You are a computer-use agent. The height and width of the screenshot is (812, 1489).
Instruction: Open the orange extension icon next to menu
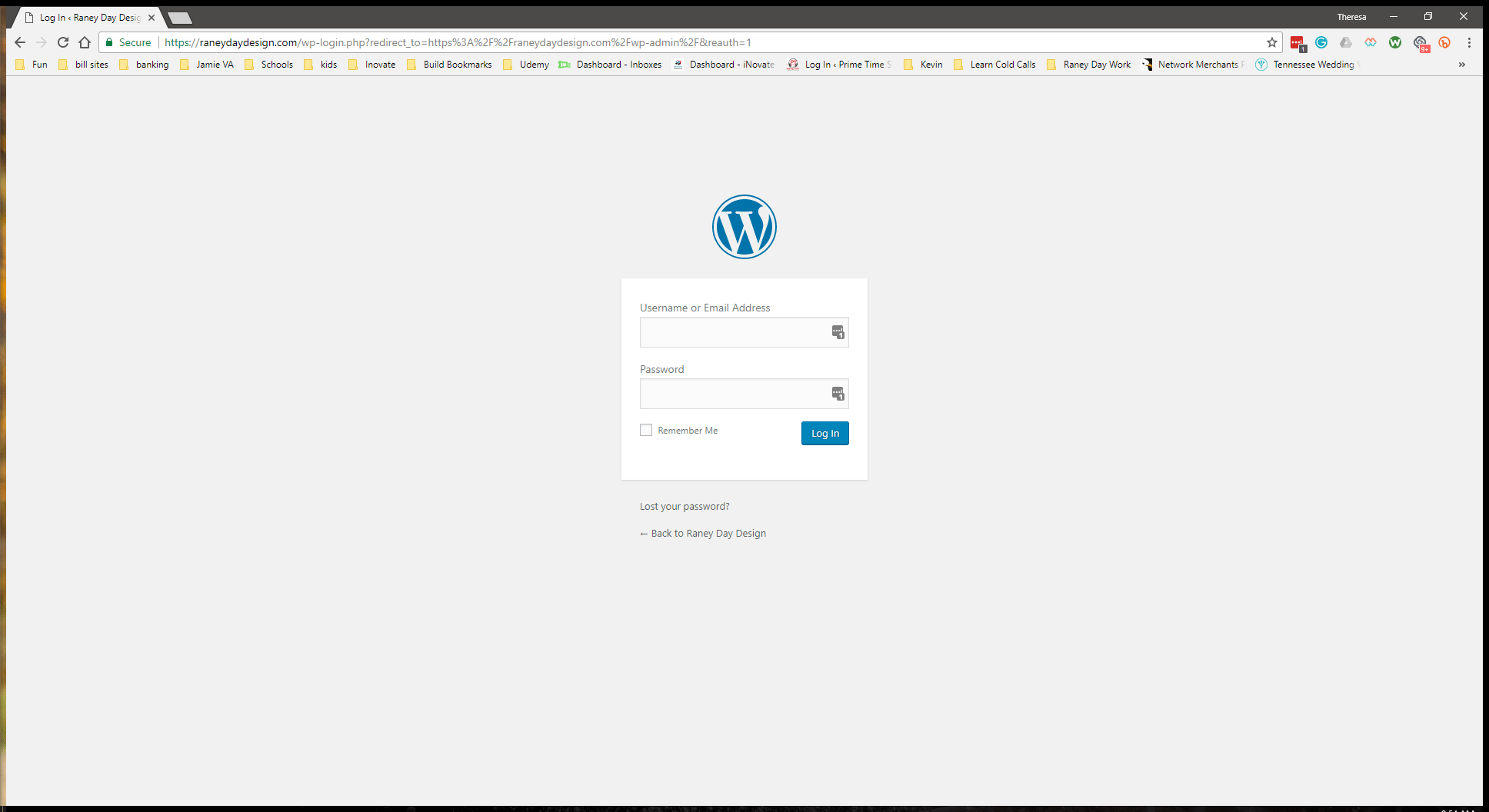1444,42
